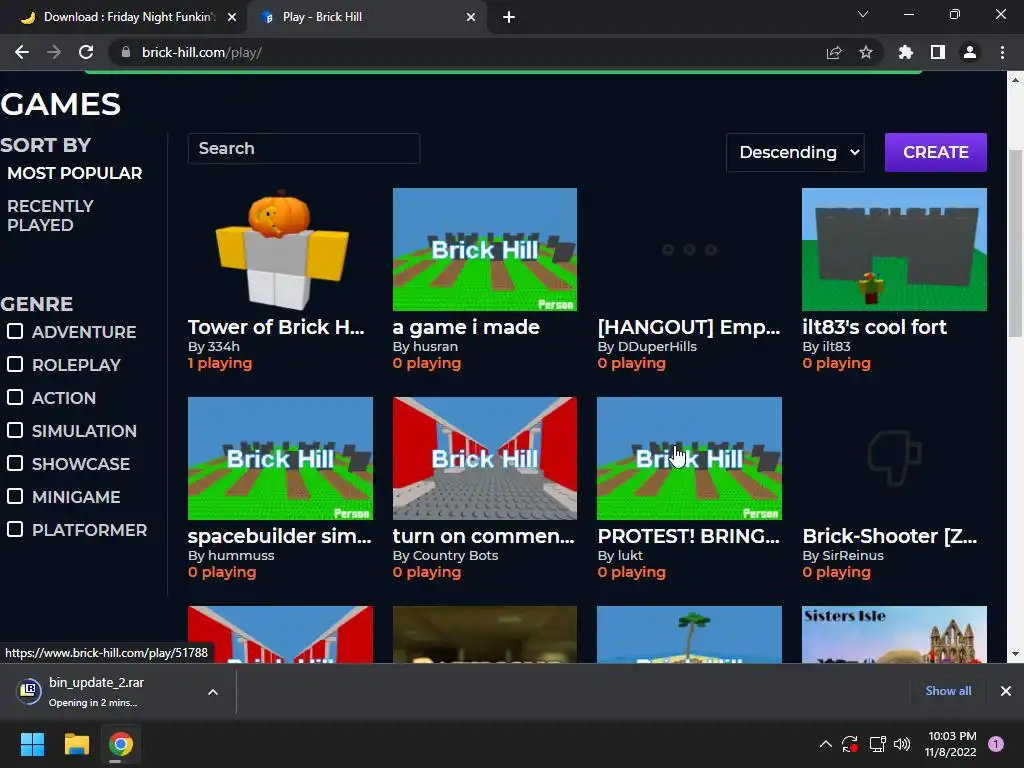1024x768 pixels.
Task: Share this page using share icon
Action: tap(834, 52)
